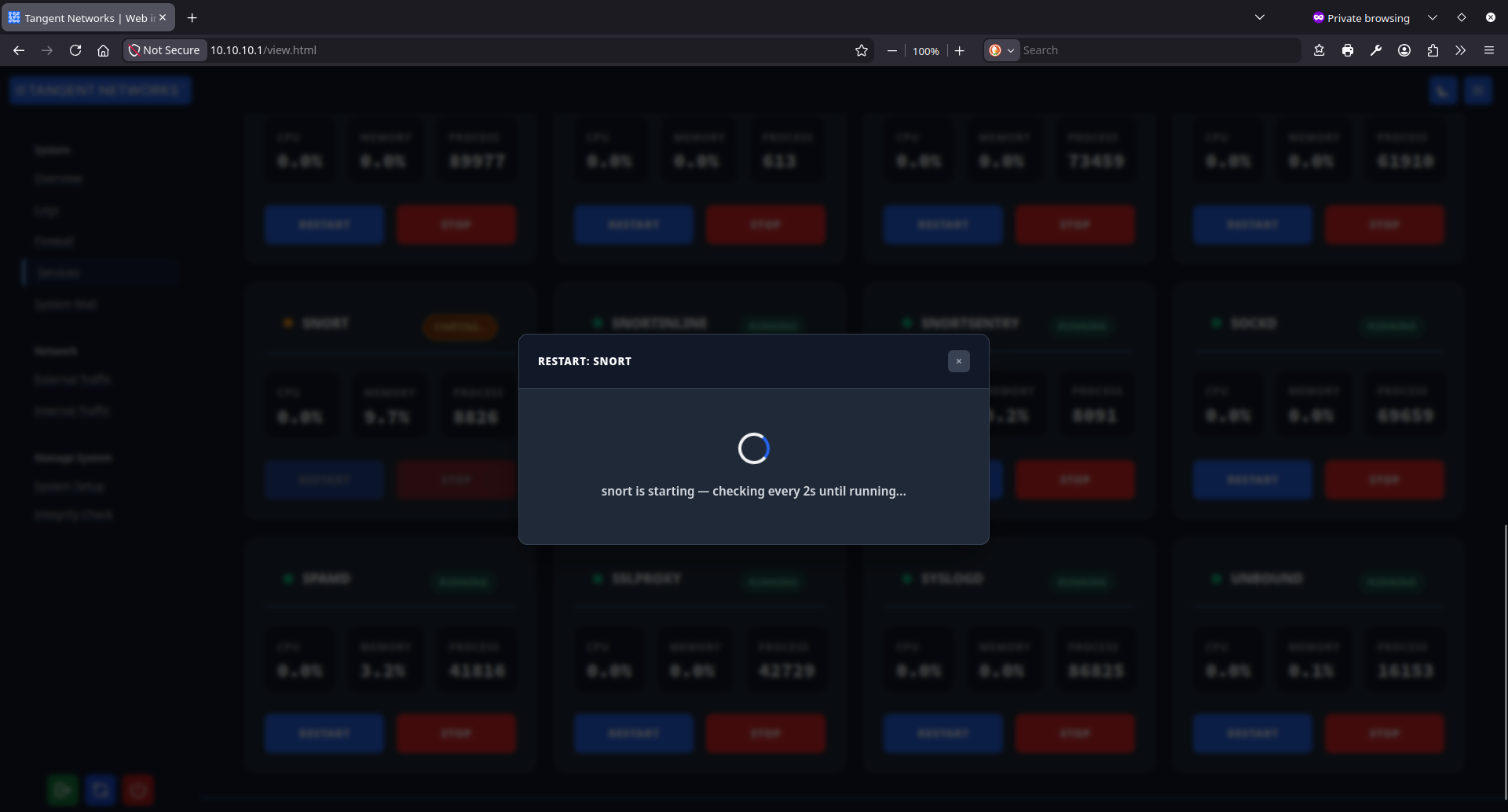
Task: Dismiss the RESTART: SNORT dialog
Action: (959, 360)
